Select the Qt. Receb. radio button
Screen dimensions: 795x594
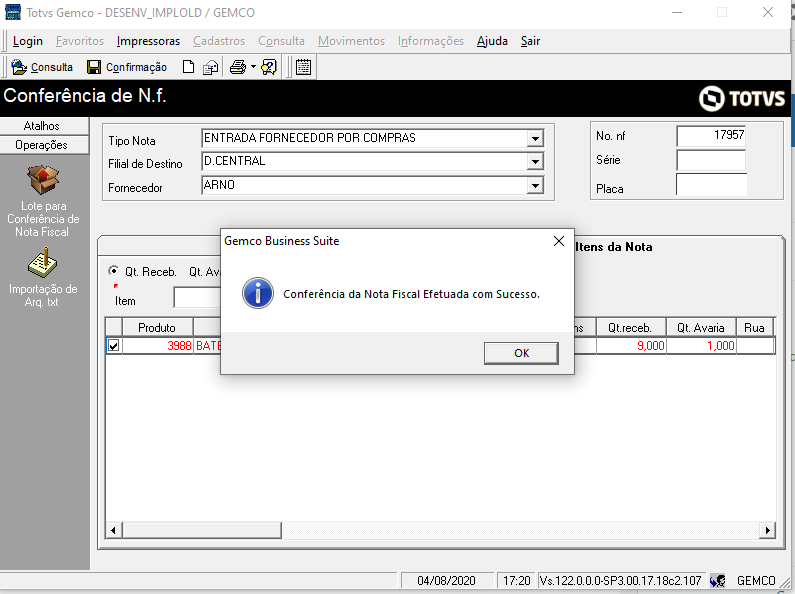(x=114, y=271)
